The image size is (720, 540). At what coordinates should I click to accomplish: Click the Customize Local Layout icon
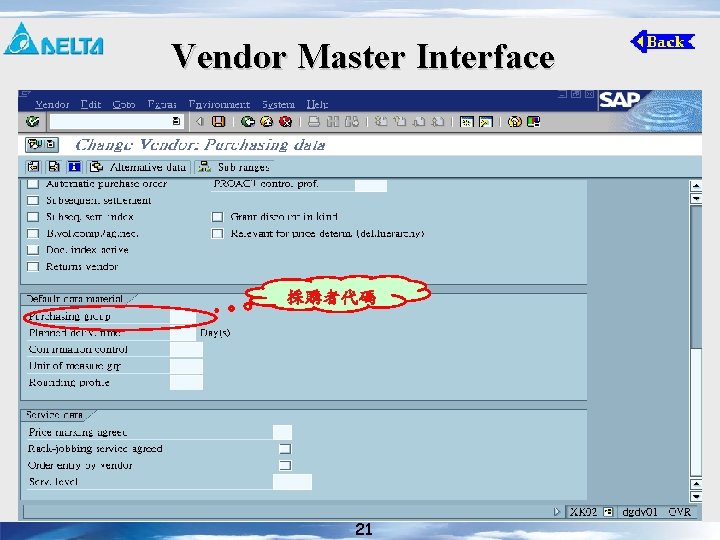click(534, 122)
